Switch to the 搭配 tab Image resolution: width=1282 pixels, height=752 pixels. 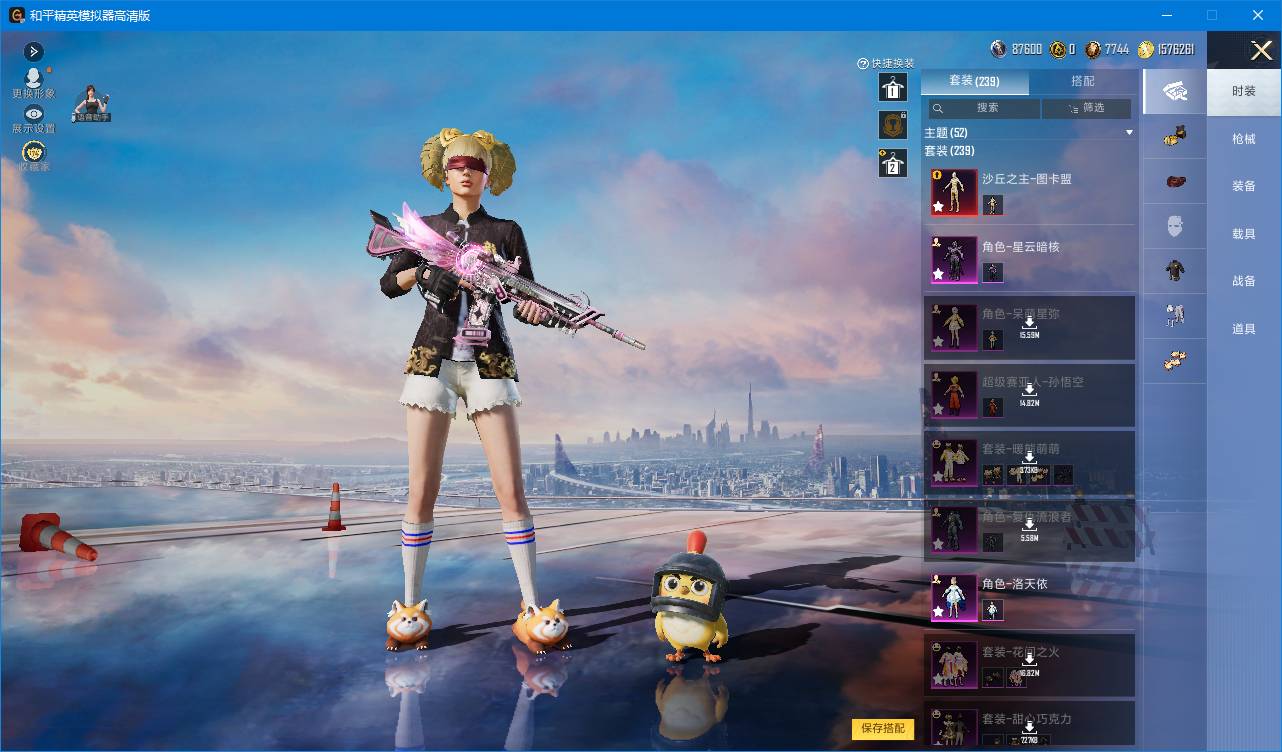point(1083,81)
